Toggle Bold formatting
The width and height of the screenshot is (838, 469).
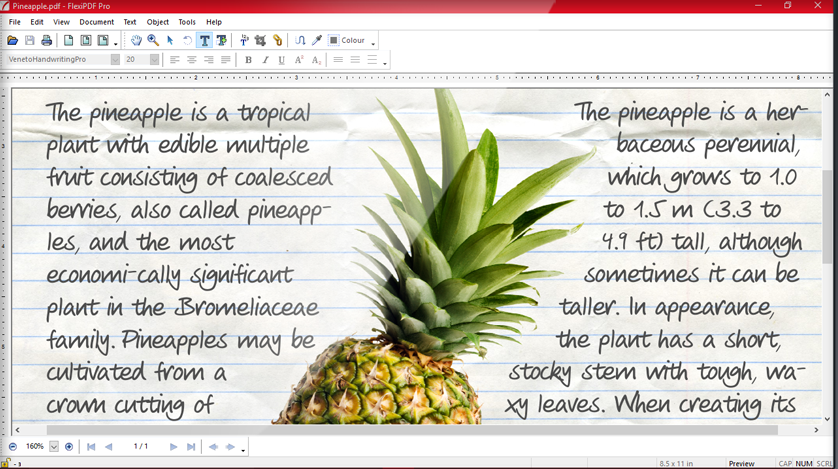(248, 60)
